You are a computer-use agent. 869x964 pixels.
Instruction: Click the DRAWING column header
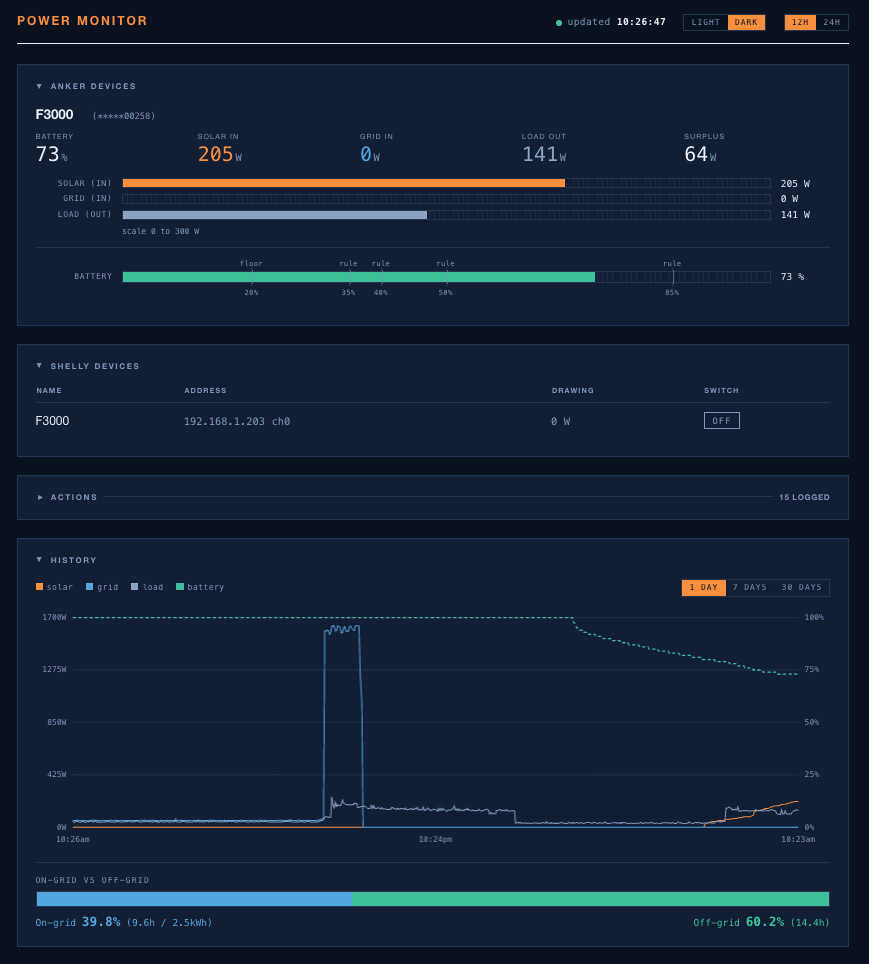[x=573, y=390]
